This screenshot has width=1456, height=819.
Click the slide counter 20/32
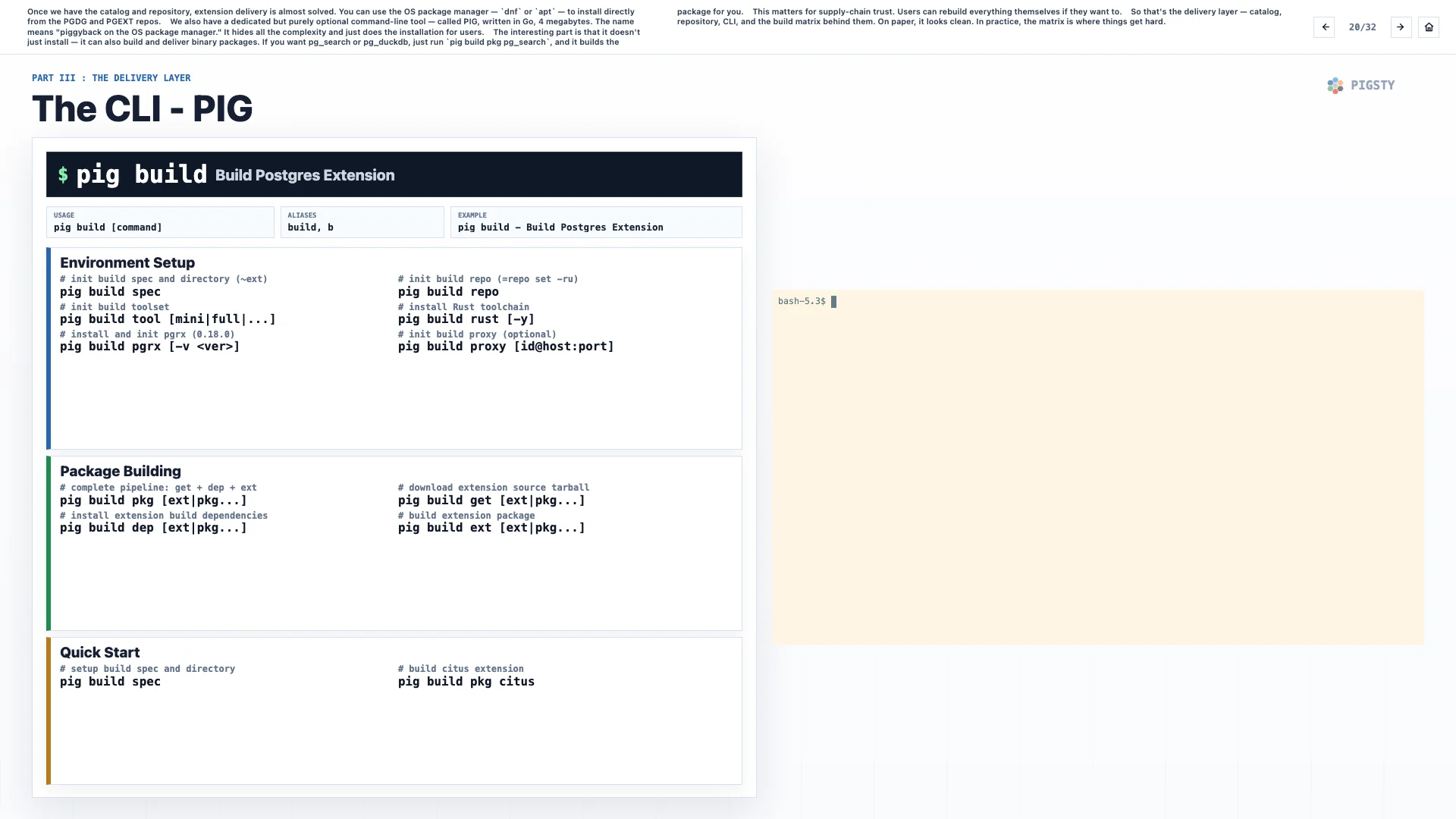coord(1362,27)
